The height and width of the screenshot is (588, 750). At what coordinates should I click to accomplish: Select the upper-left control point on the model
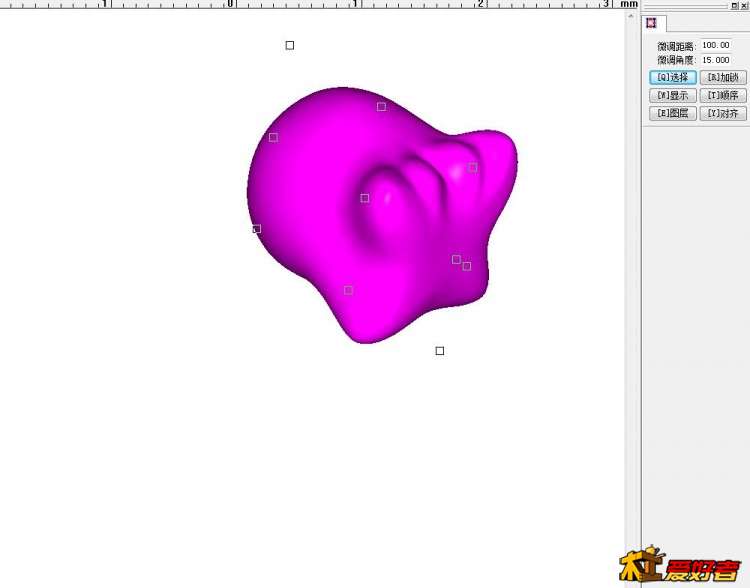coord(273,137)
